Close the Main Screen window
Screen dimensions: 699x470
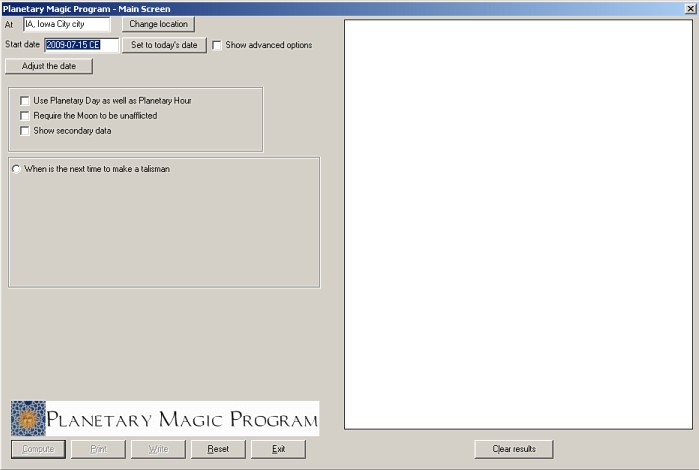[690, 8]
